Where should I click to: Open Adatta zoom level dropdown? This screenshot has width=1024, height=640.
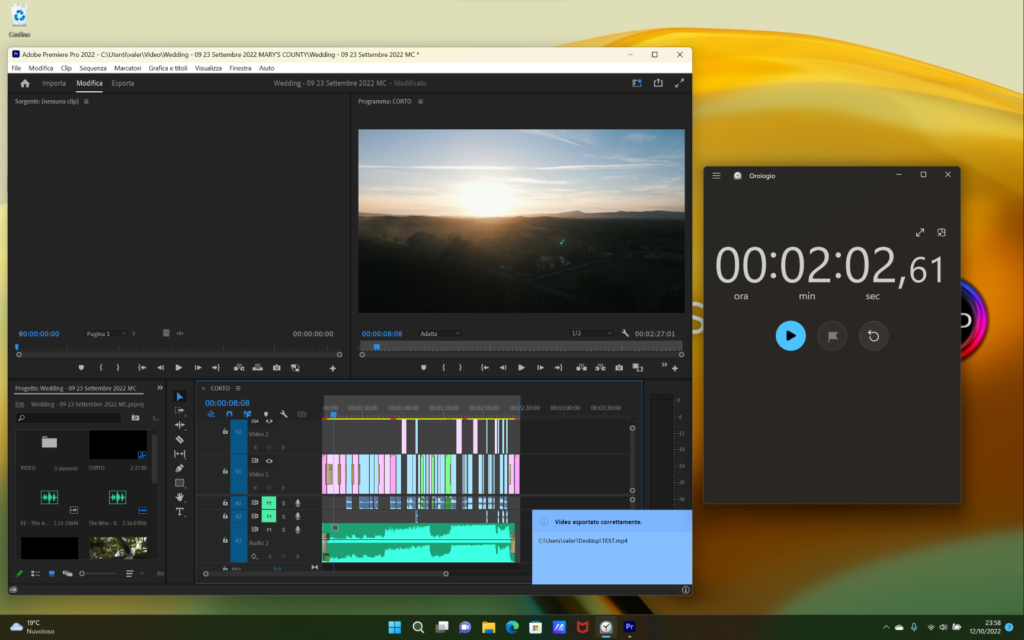(440, 334)
